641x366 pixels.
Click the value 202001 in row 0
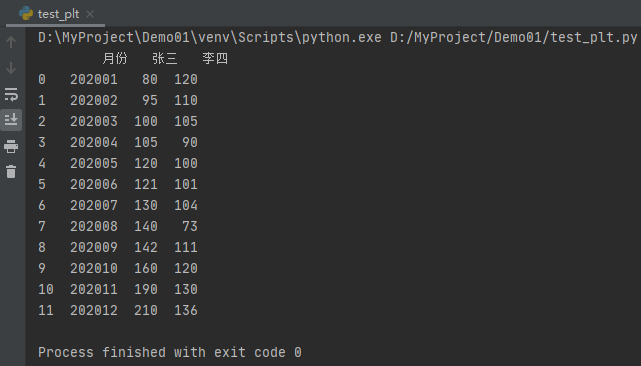tap(94, 79)
